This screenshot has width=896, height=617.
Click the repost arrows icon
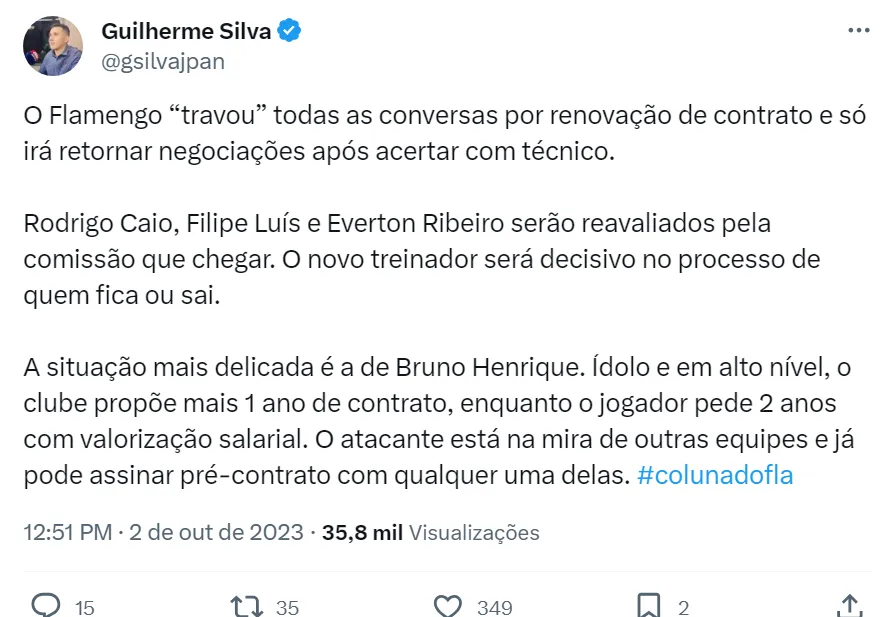pos(246,606)
